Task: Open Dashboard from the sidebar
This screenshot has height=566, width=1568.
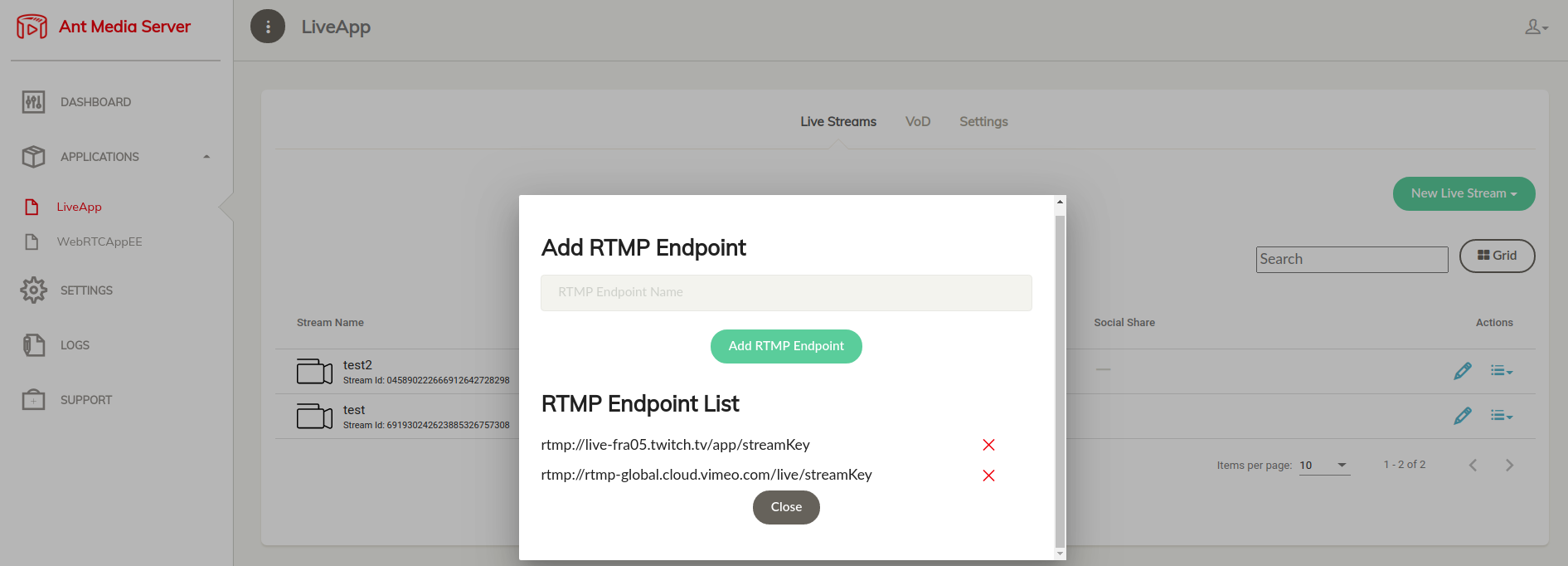Action: pos(95,102)
